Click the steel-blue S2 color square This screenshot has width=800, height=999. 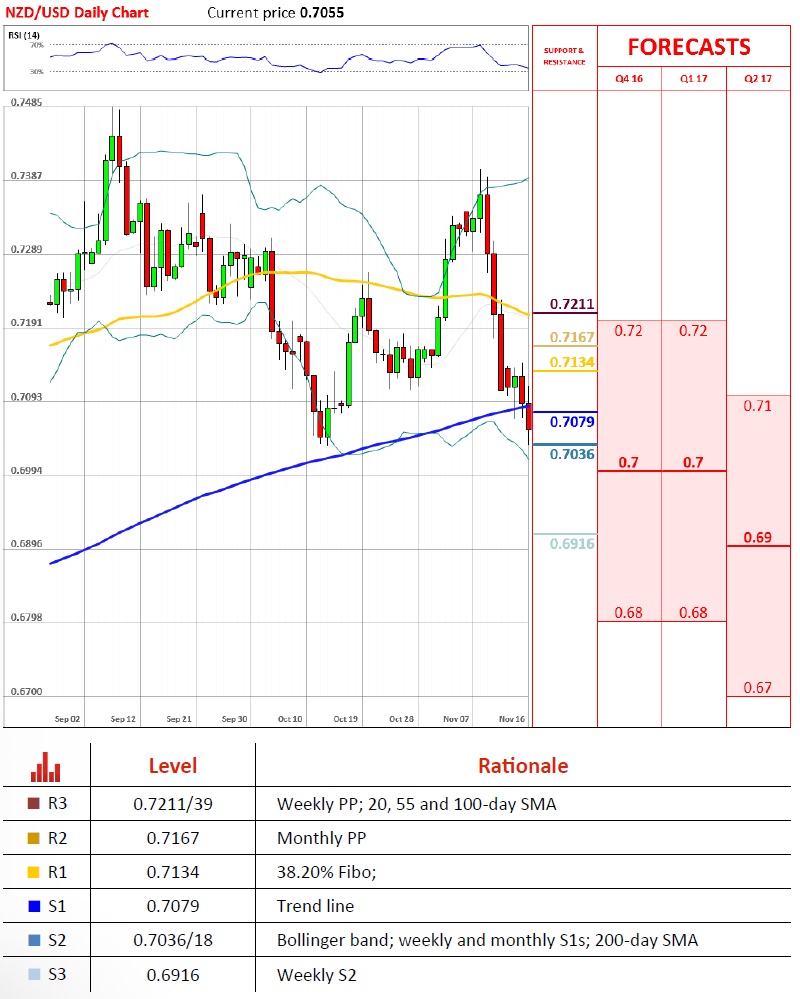click(38, 941)
